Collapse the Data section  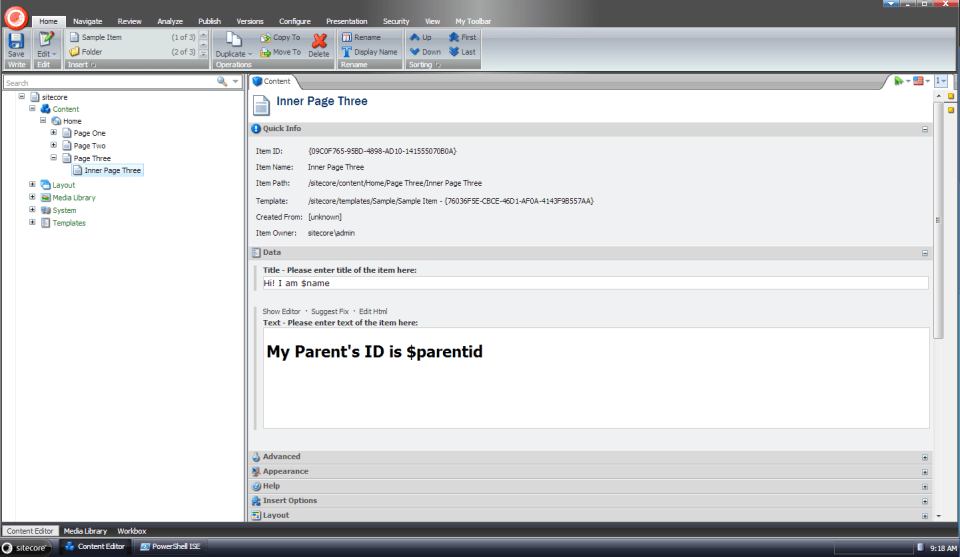925,253
